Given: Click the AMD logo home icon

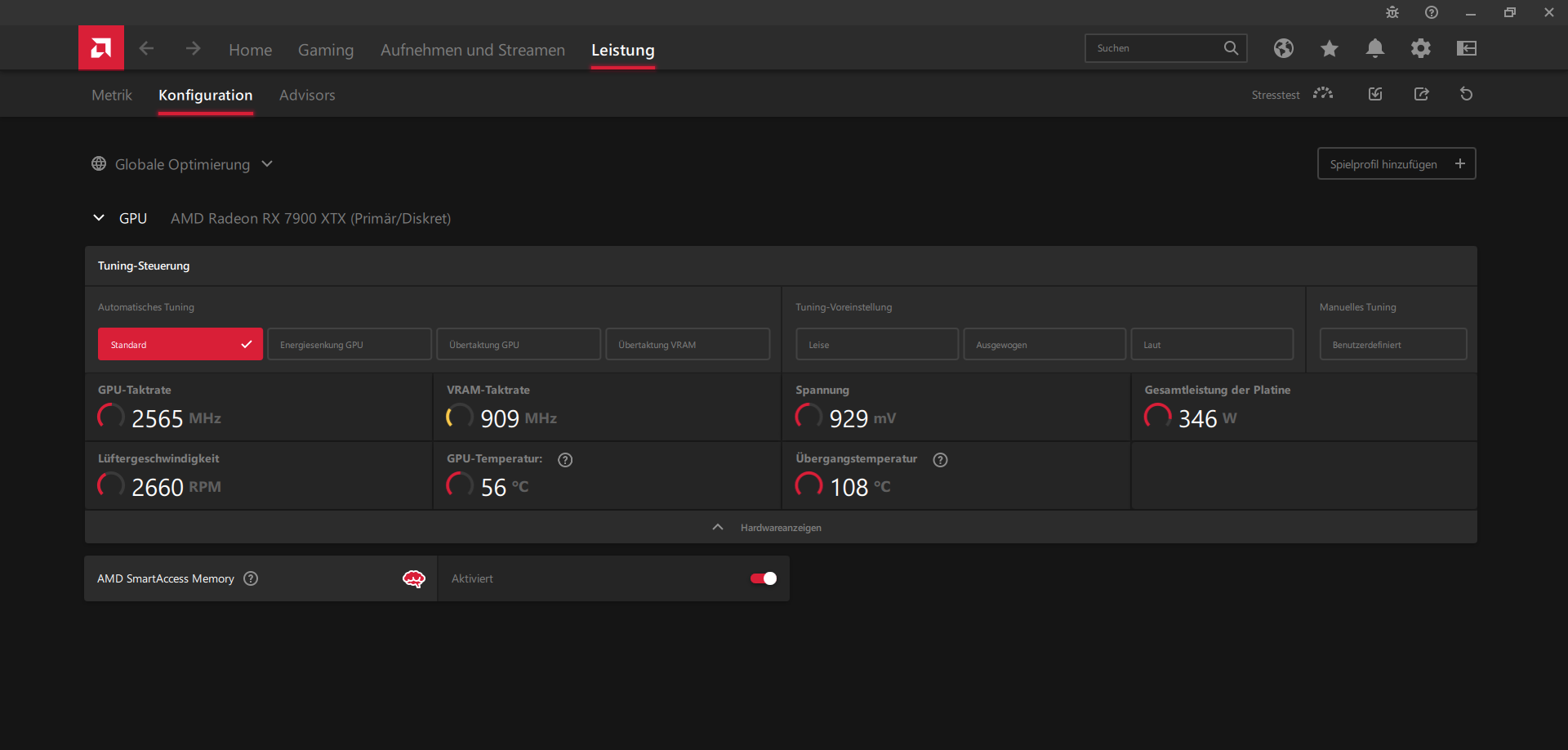Looking at the screenshot, I should (x=101, y=48).
